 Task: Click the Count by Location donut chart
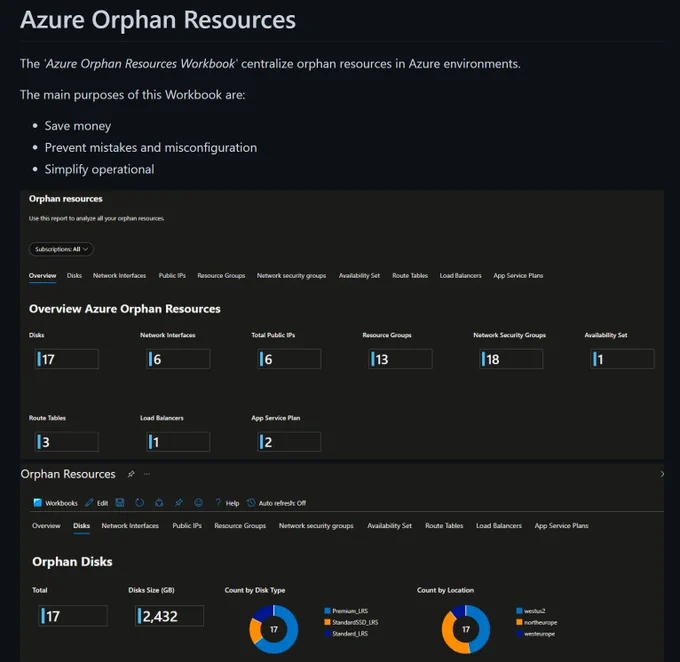click(x=466, y=629)
